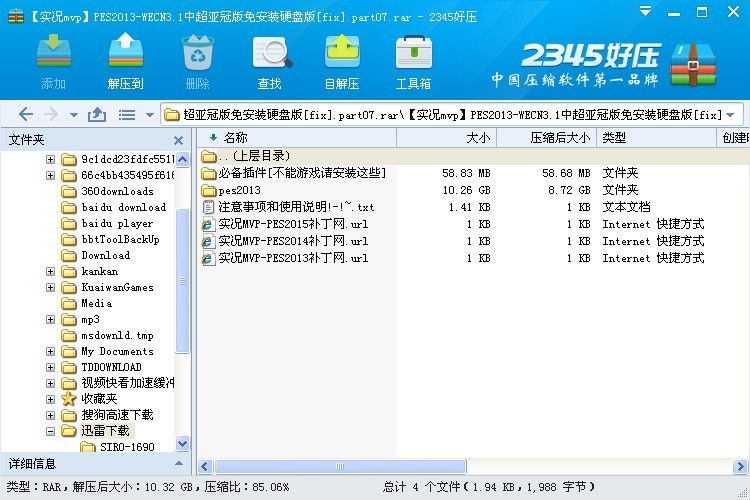Collapse the 迅雷下载 tree node
750x500 pixels.
tap(50, 431)
